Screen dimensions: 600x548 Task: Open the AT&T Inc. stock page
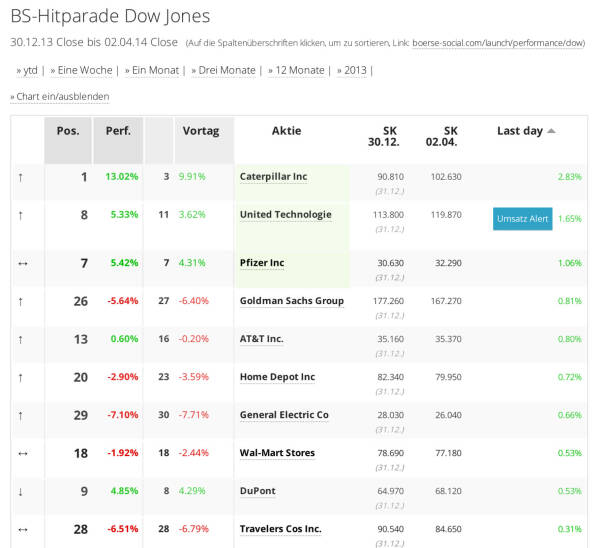point(261,339)
